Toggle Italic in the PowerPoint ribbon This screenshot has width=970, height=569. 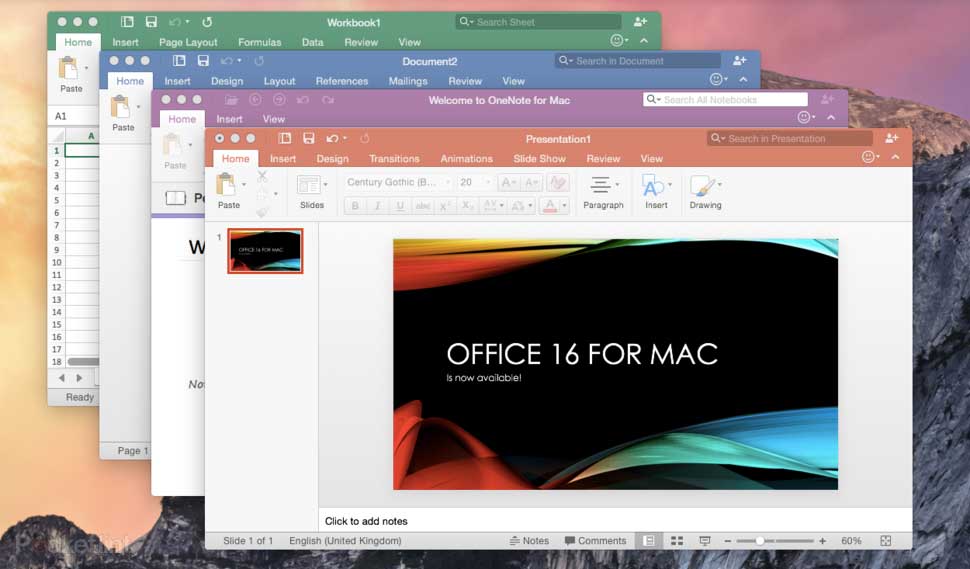coord(377,206)
